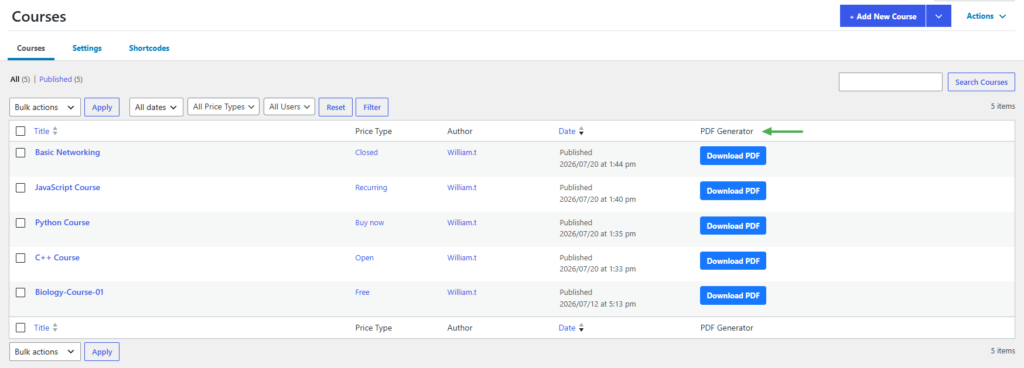Open the All Users filter dropdown
The height and width of the screenshot is (368, 1024).
pyautogui.click(x=289, y=107)
